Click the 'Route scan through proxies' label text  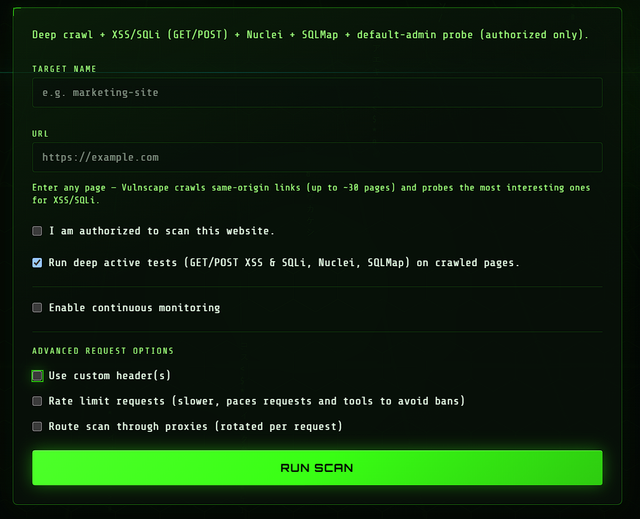tap(195, 426)
